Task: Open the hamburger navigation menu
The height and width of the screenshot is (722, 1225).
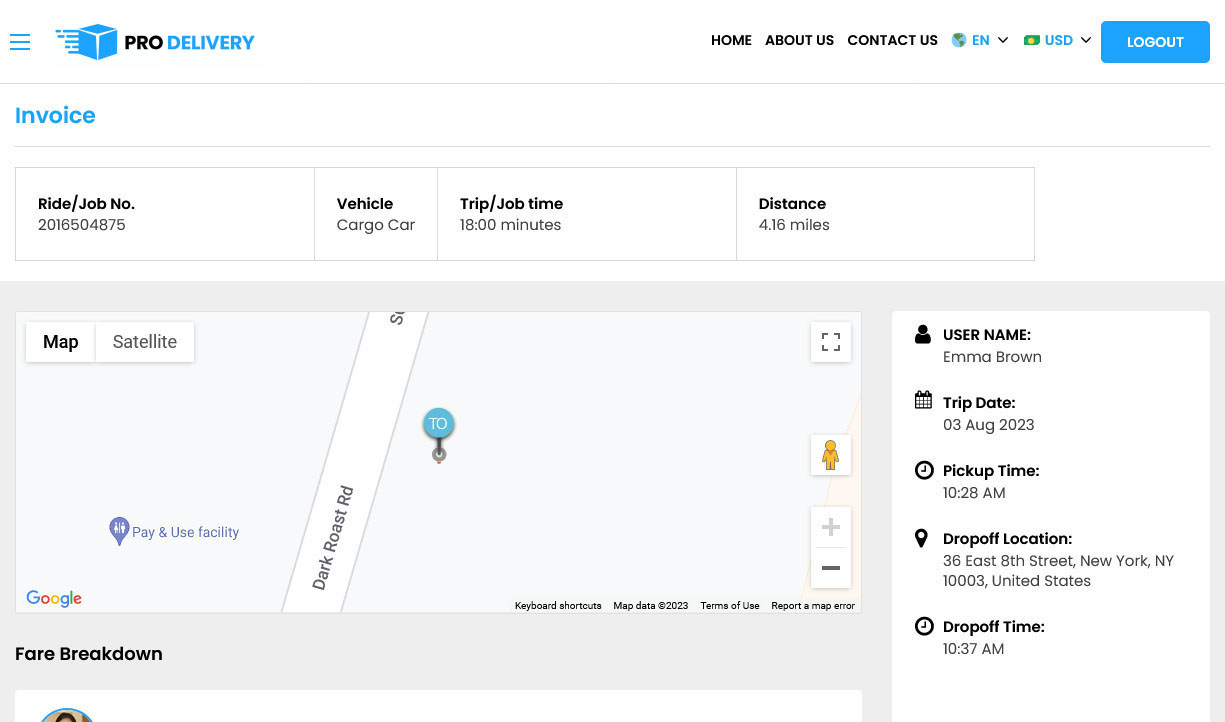Action: (x=20, y=42)
